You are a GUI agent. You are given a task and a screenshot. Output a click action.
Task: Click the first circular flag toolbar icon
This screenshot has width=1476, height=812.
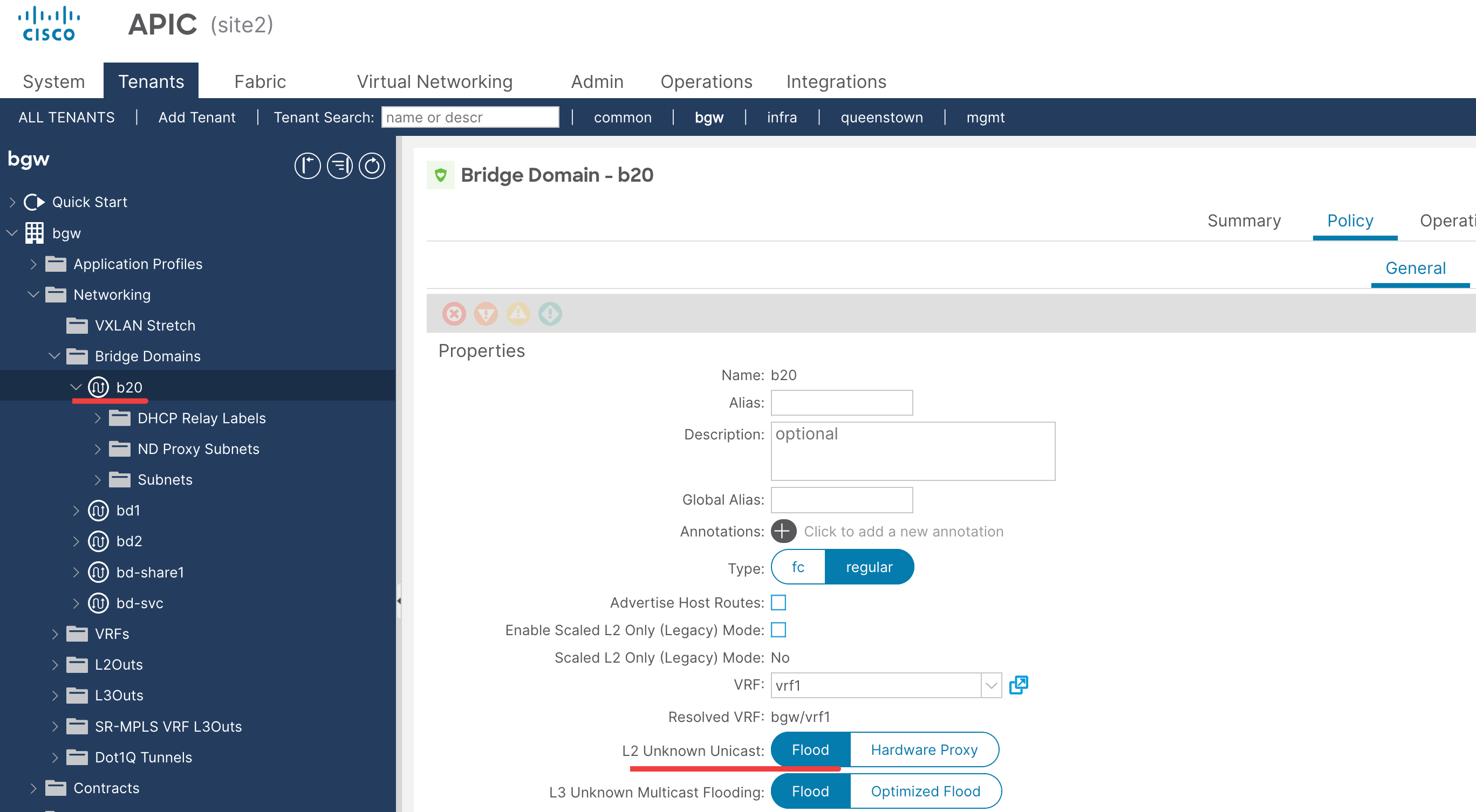pyautogui.click(x=307, y=166)
